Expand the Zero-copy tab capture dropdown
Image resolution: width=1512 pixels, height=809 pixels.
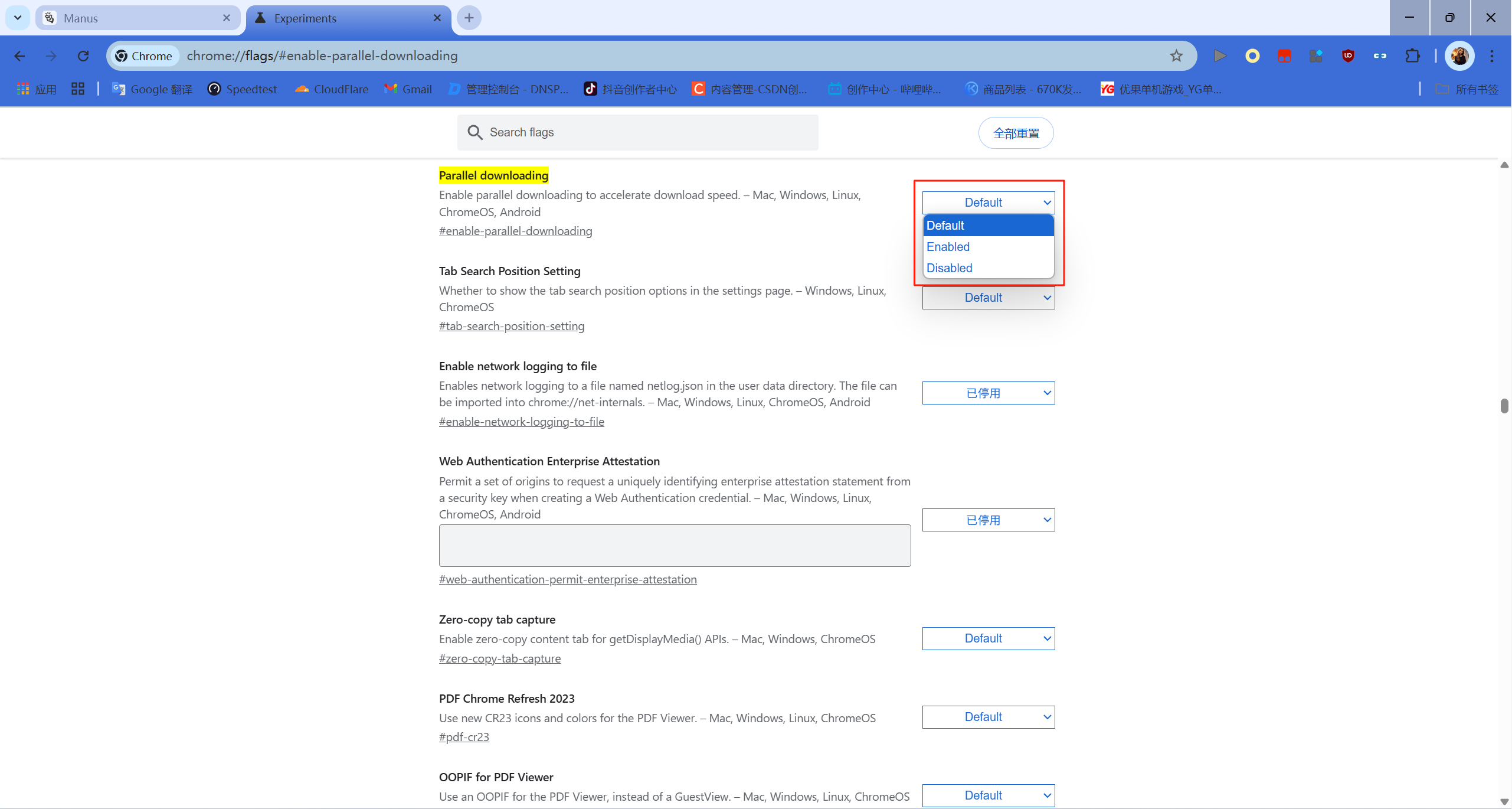pos(988,638)
